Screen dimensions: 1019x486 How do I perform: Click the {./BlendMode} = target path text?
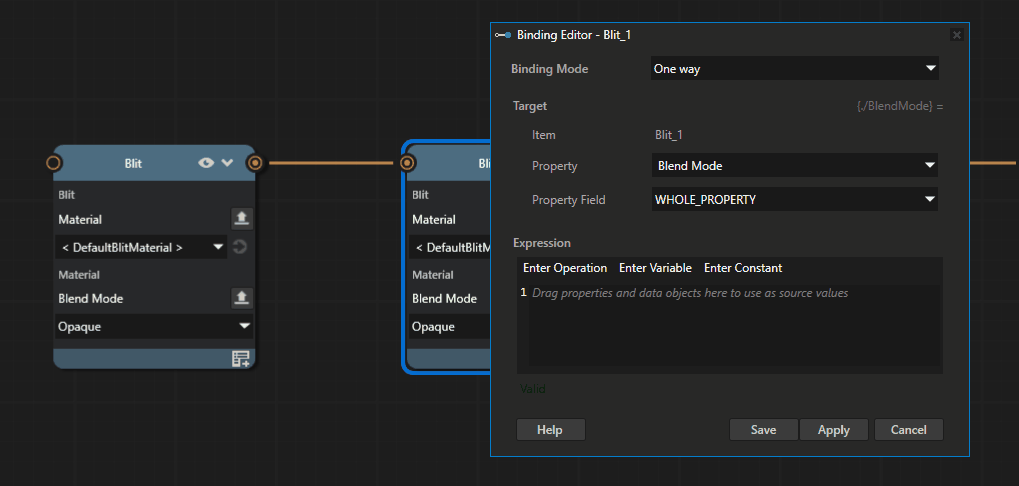pyautogui.click(x=899, y=105)
